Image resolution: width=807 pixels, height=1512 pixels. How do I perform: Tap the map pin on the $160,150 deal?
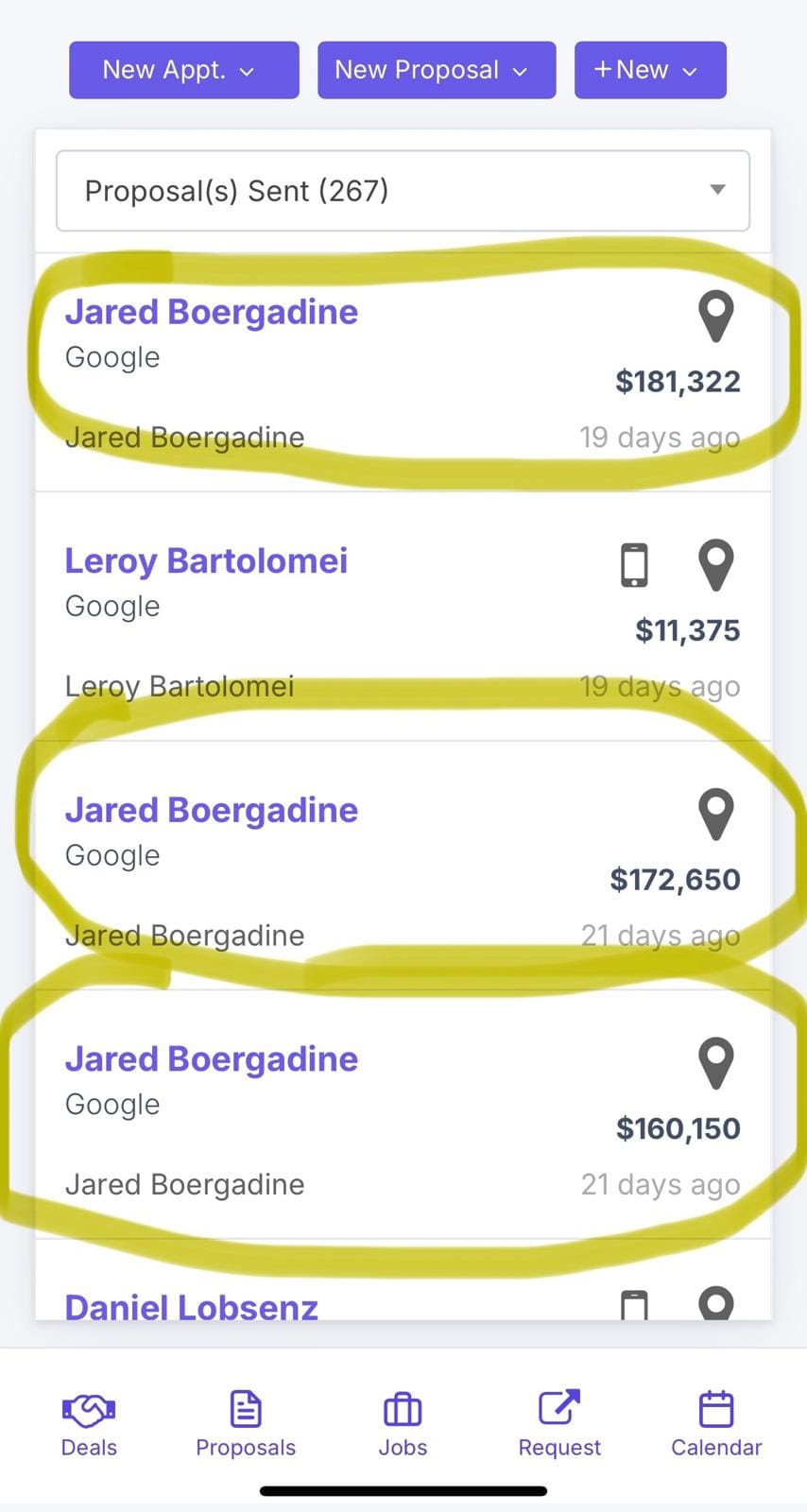[716, 1063]
